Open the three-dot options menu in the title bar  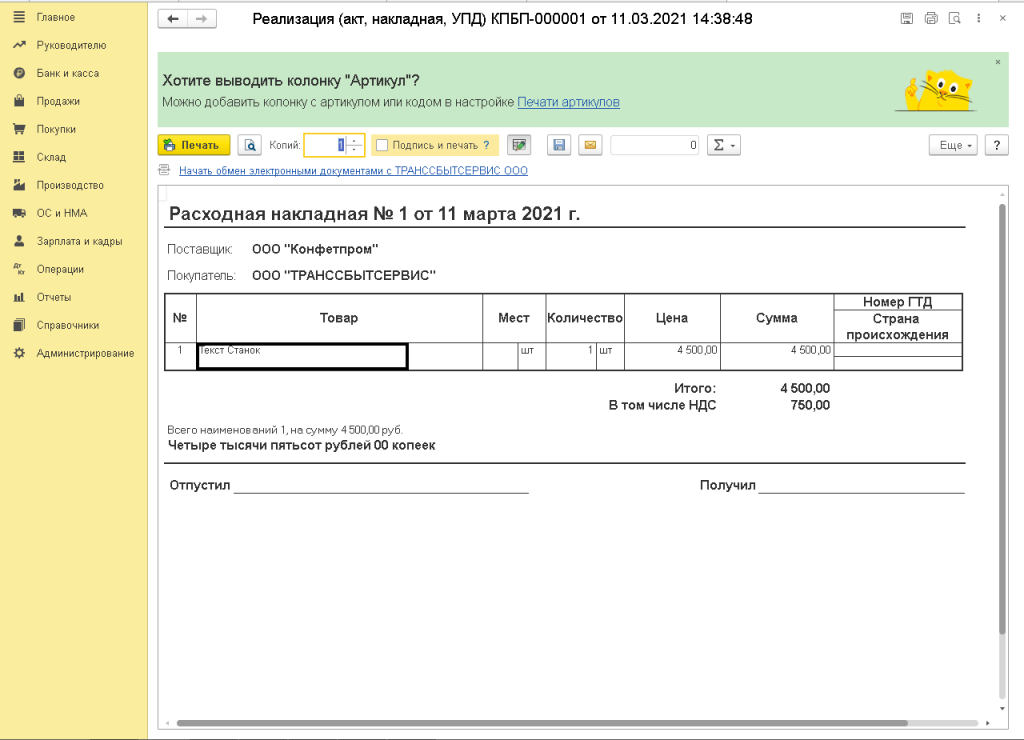978,19
